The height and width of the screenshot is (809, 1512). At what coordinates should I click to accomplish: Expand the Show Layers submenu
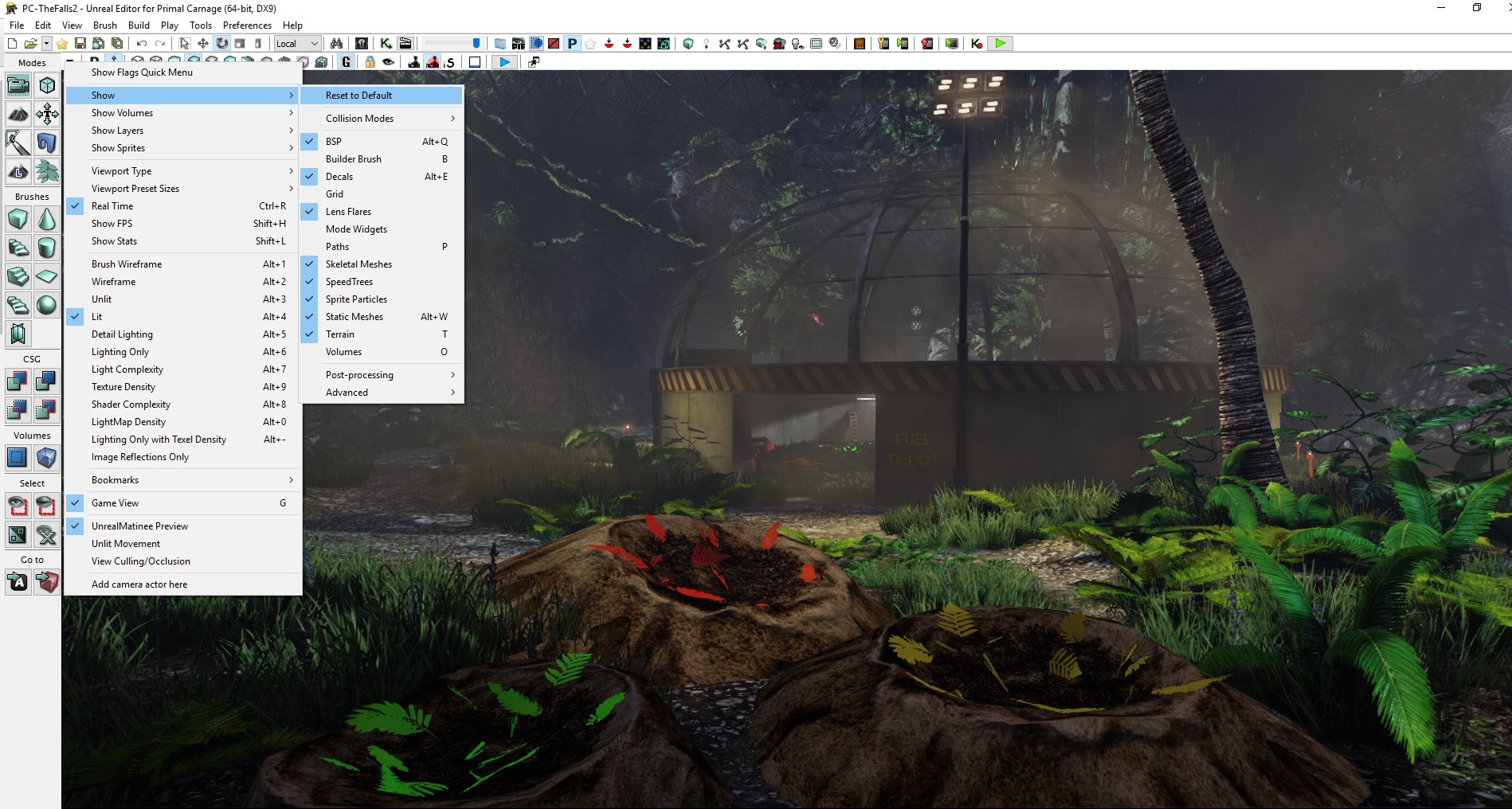tap(183, 131)
